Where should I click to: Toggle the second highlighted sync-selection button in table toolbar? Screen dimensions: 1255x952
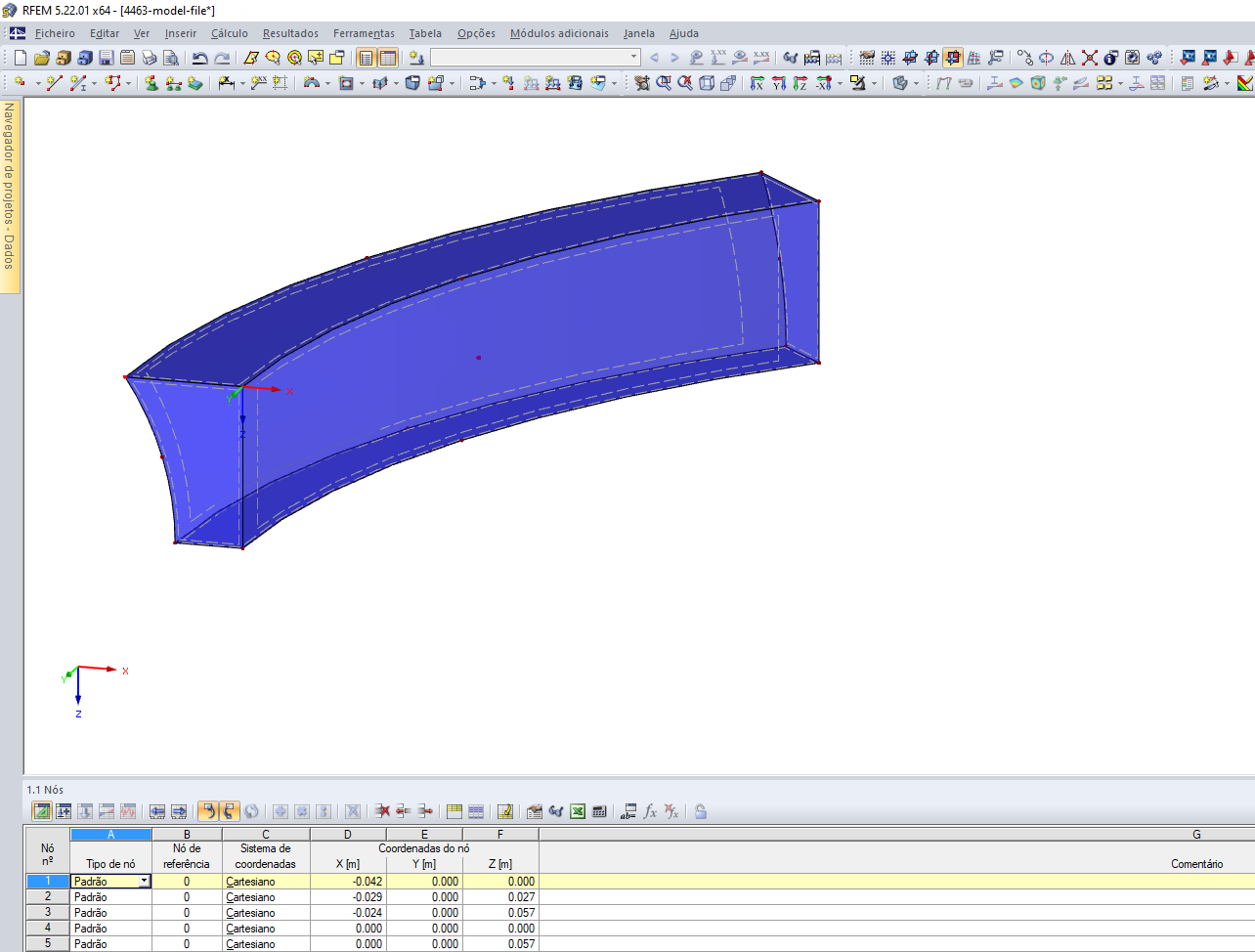[230, 811]
